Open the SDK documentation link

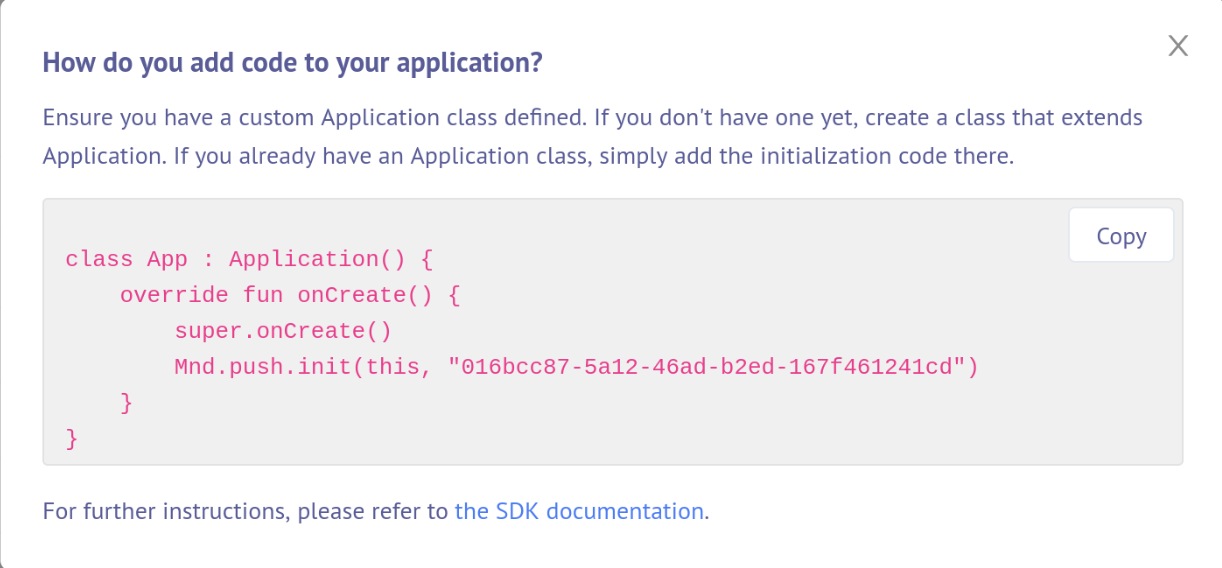coord(579,511)
